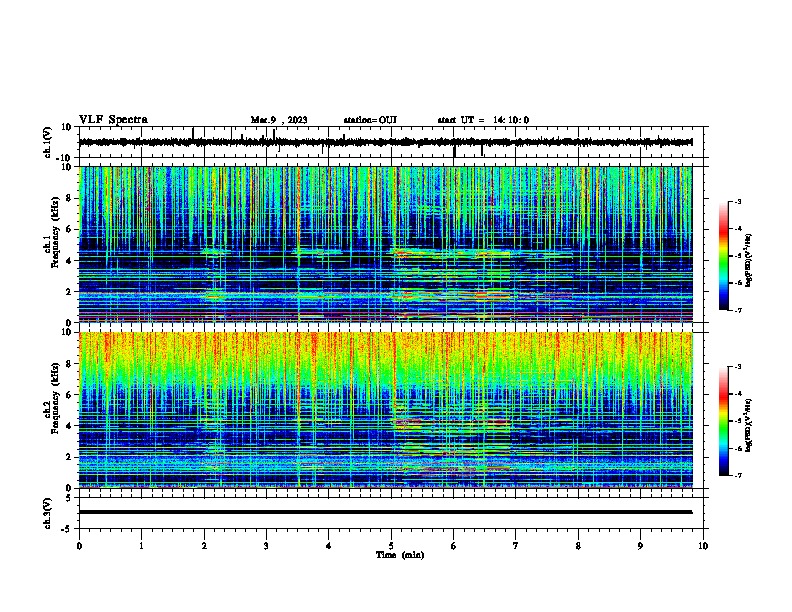This screenshot has height=612, width=792.
Task: Click the ch.1 spectrogram plot area
Action: (386, 244)
